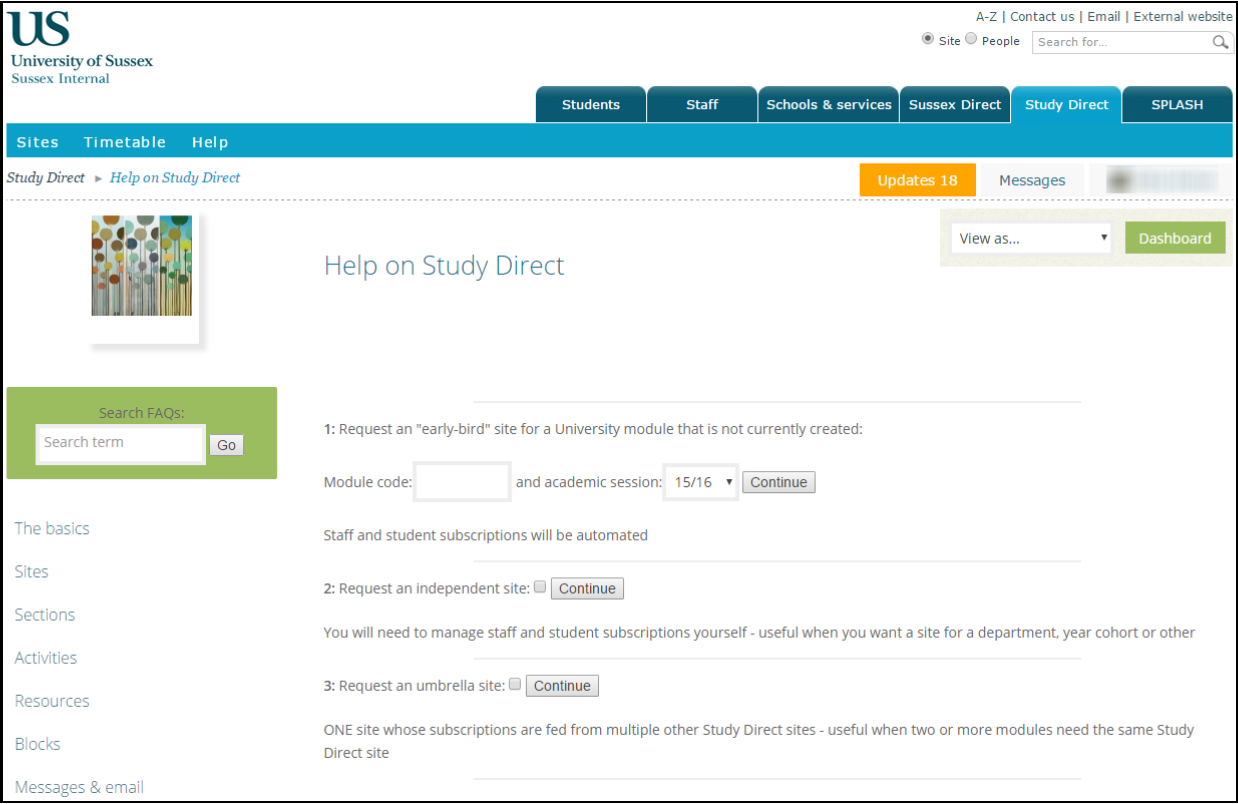
Task: Click the Go button for FAQ search
Action: 227,445
